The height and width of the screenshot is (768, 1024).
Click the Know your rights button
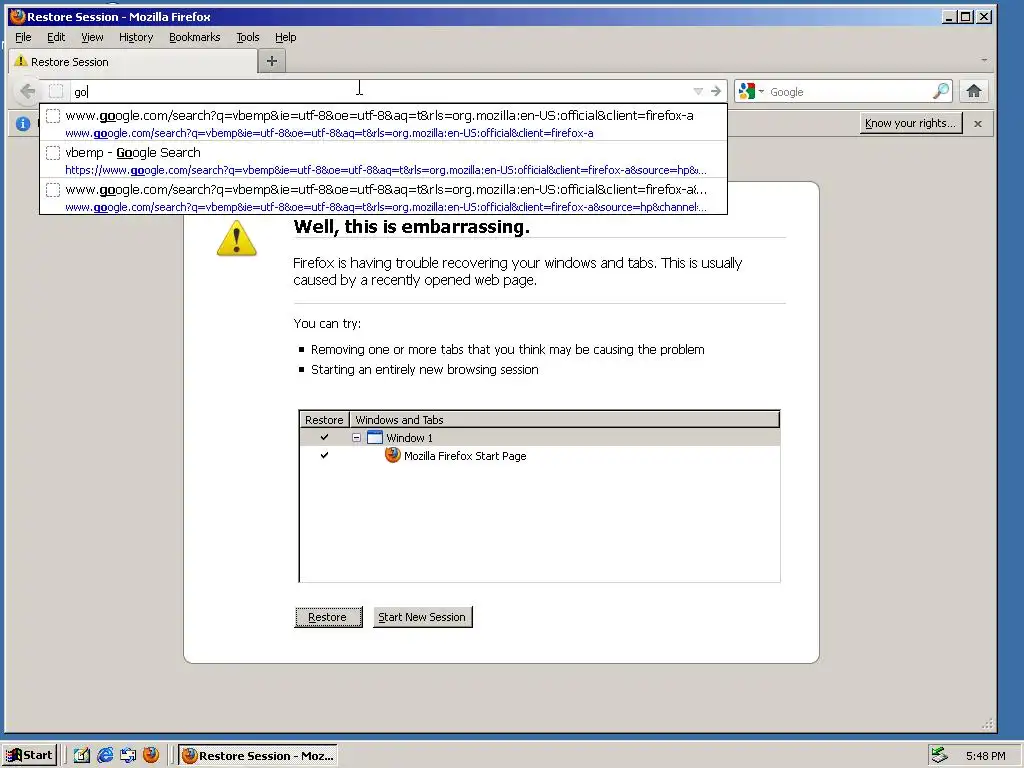point(911,123)
